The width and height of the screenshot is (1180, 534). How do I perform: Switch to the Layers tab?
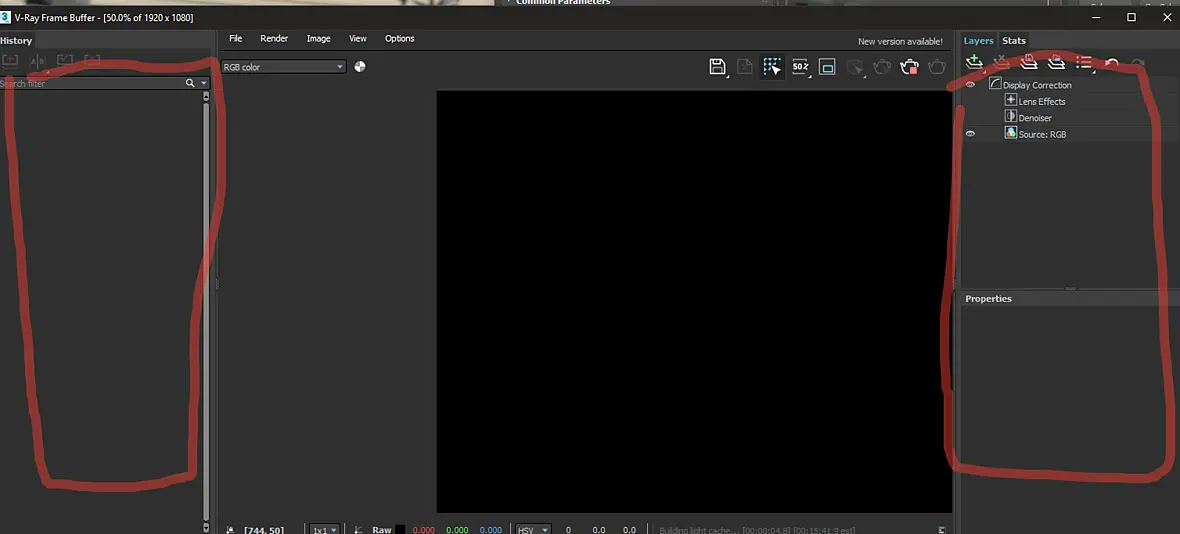[x=979, y=41]
